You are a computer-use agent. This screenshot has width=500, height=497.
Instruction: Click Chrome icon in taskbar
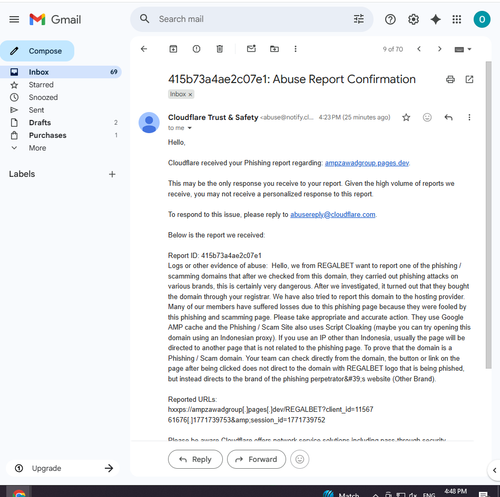coord(19,493)
